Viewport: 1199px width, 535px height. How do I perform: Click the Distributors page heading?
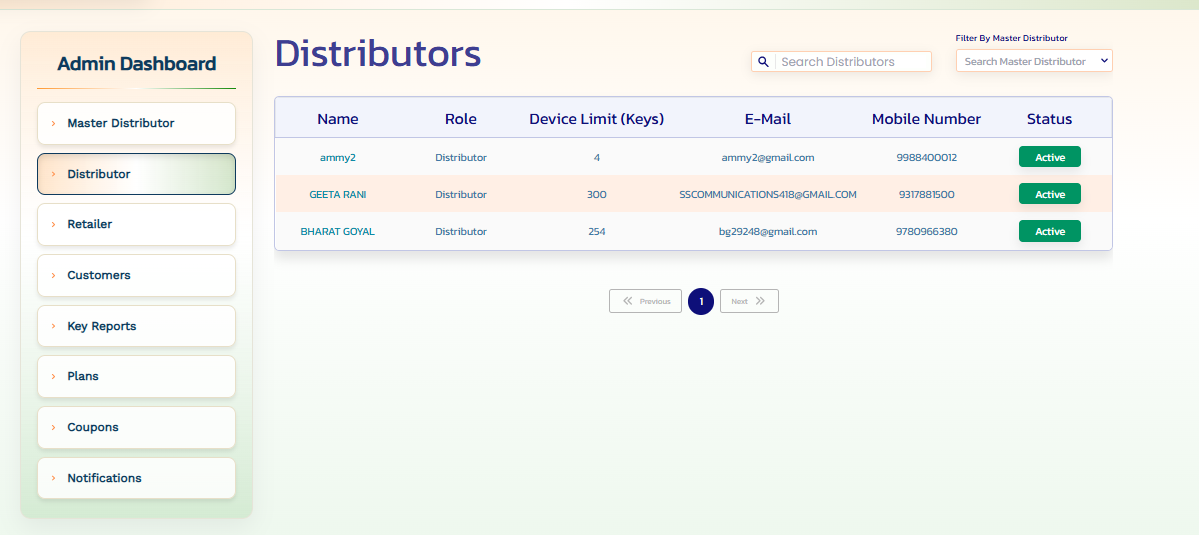coord(379,54)
